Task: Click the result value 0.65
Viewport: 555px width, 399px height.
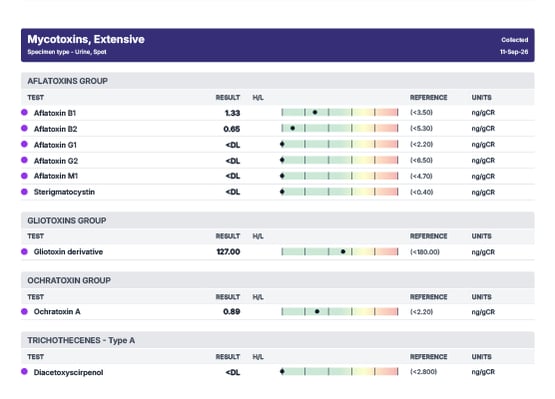Action: pyautogui.click(x=231, y=129)
